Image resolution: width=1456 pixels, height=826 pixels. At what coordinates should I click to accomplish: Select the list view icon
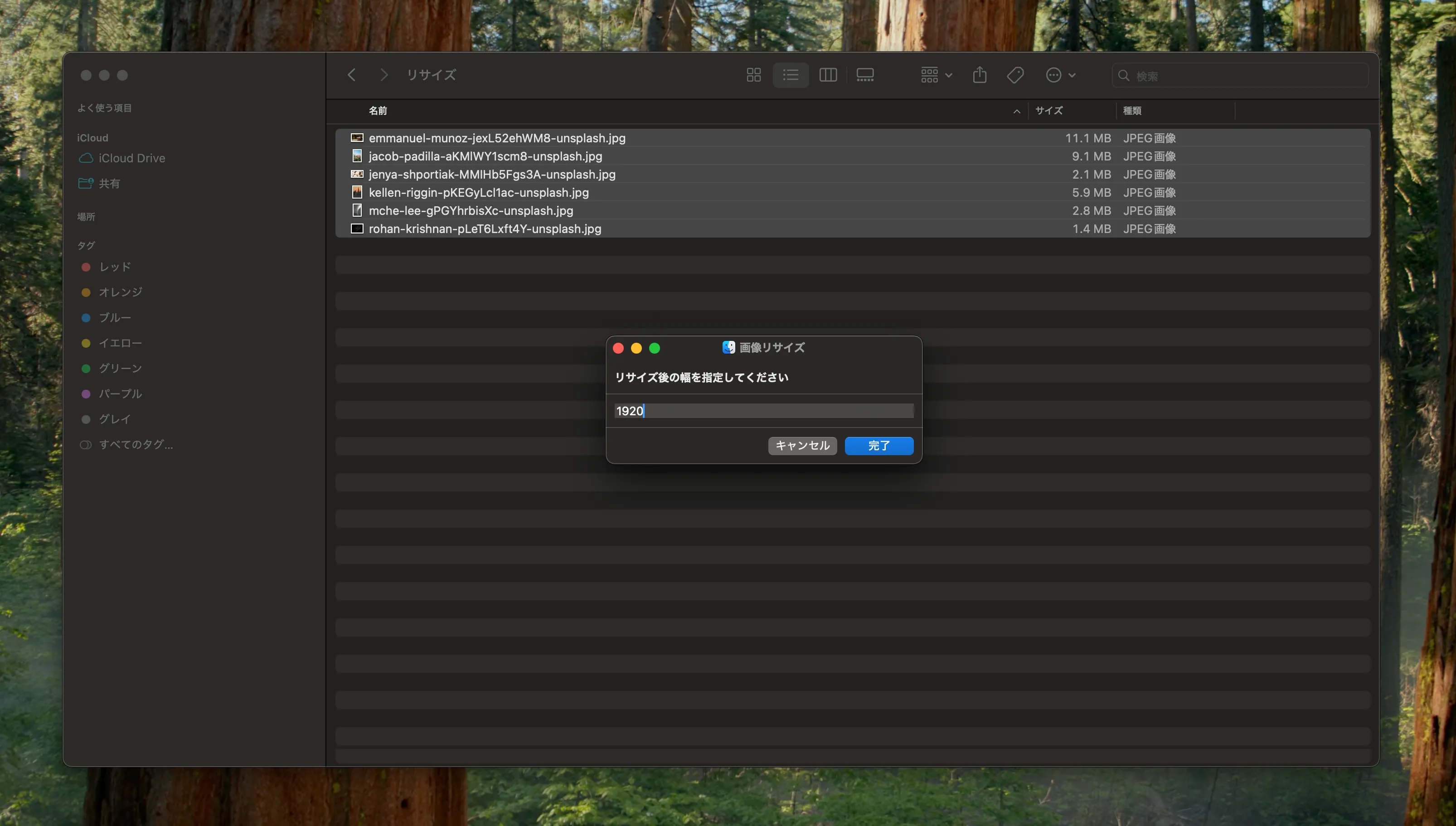pos(791,75)
